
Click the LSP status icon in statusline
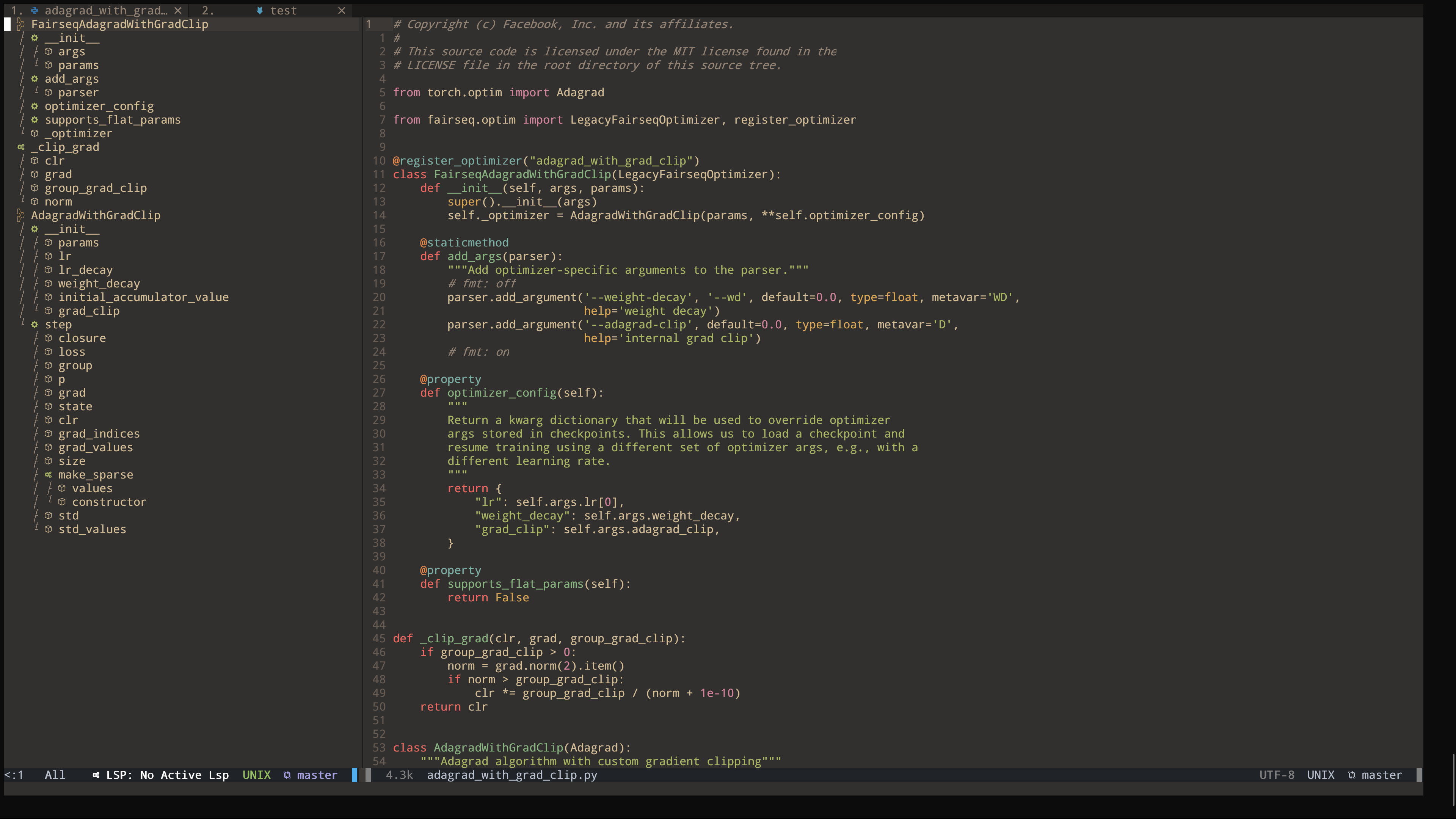click(96, 775)
